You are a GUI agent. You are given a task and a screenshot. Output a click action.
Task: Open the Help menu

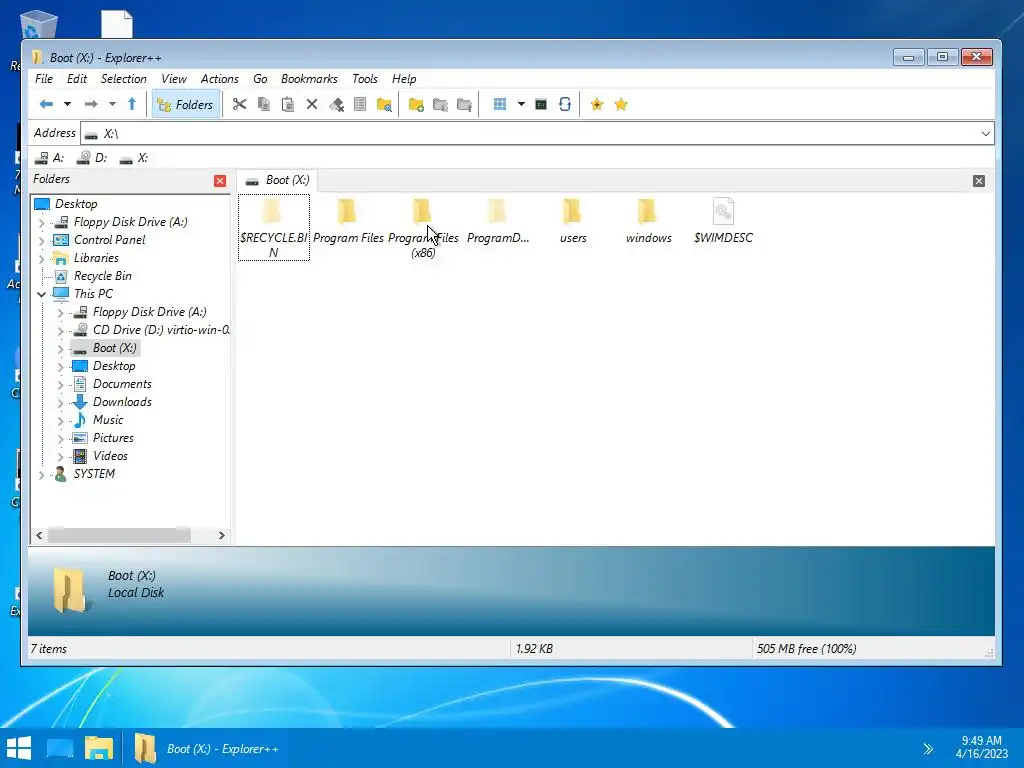coord(404,79)
